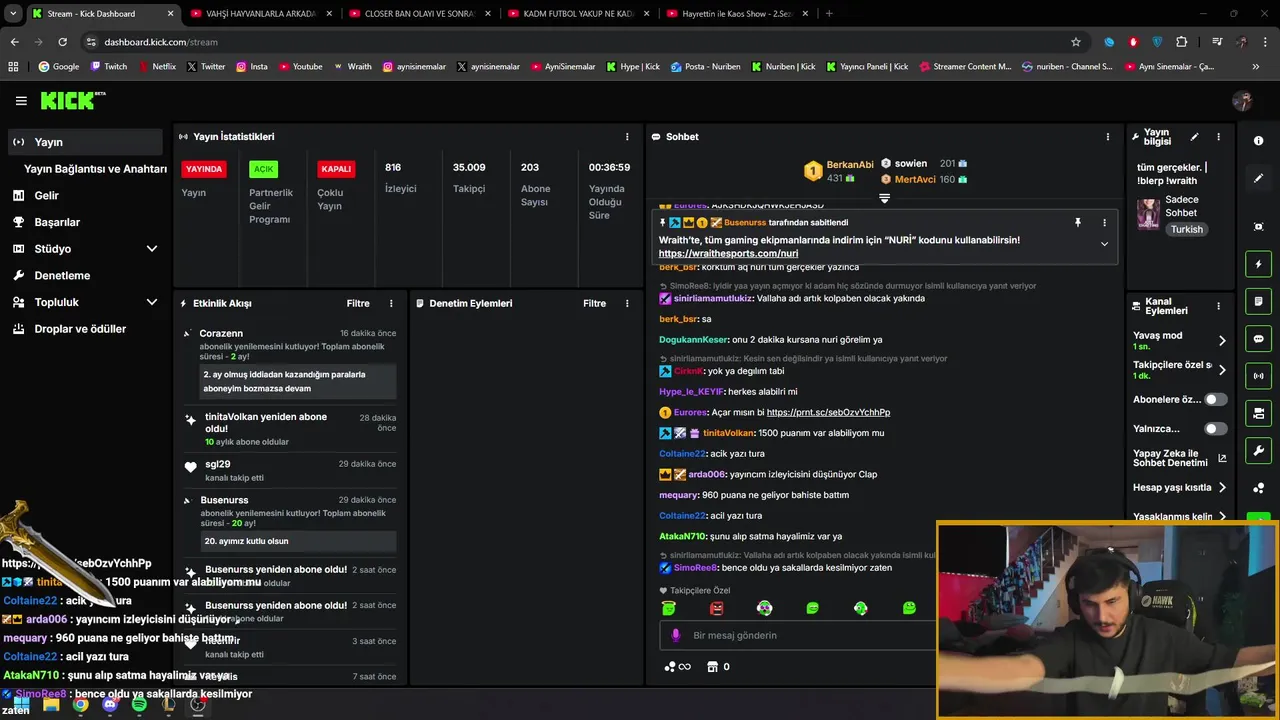Reload the page
The width and height of the screenshot is (1280, 720).
click(62, 42)
